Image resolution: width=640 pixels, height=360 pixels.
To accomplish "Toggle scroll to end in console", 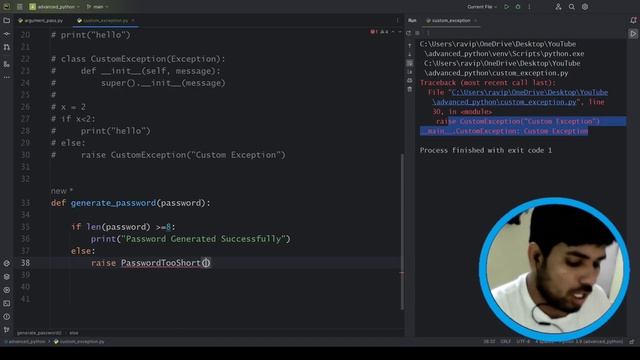I will pos(410,72).
